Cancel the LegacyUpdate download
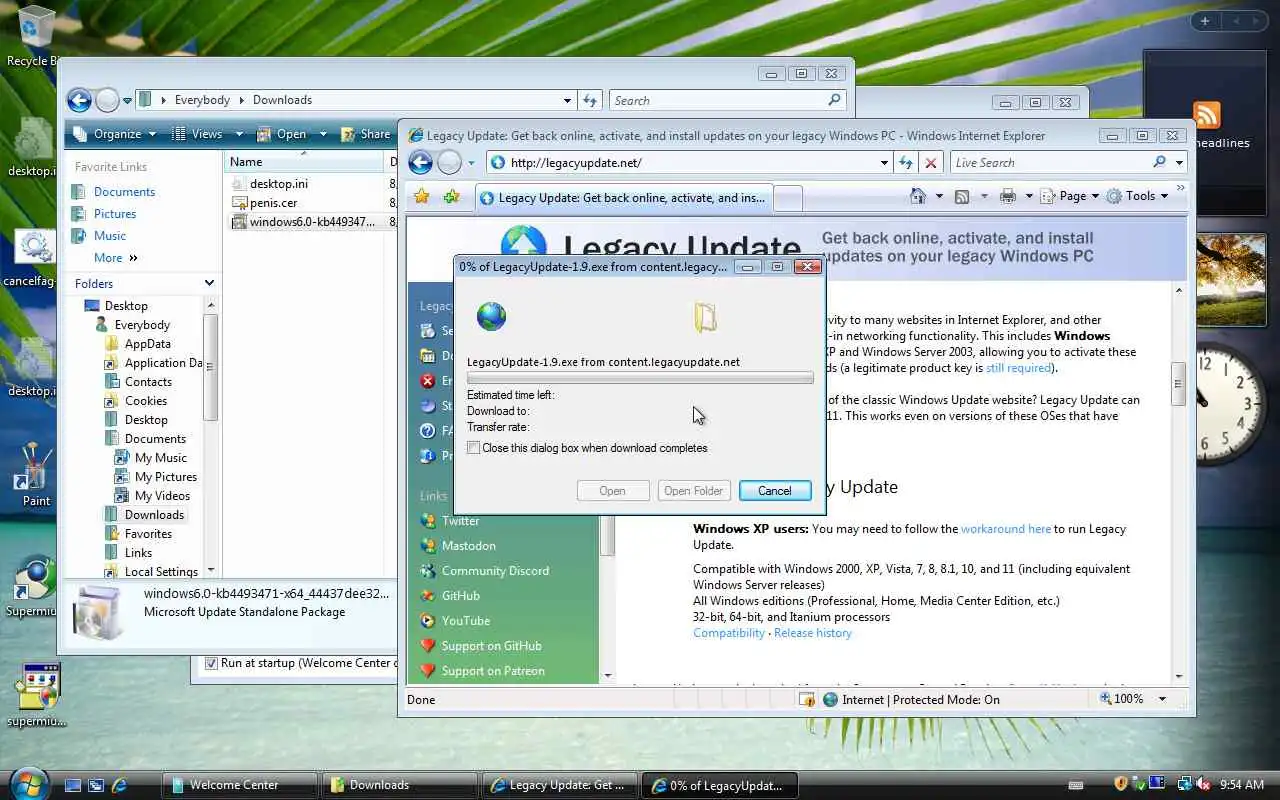Viewport: 1280px width, 800px height. coord(774,491)
